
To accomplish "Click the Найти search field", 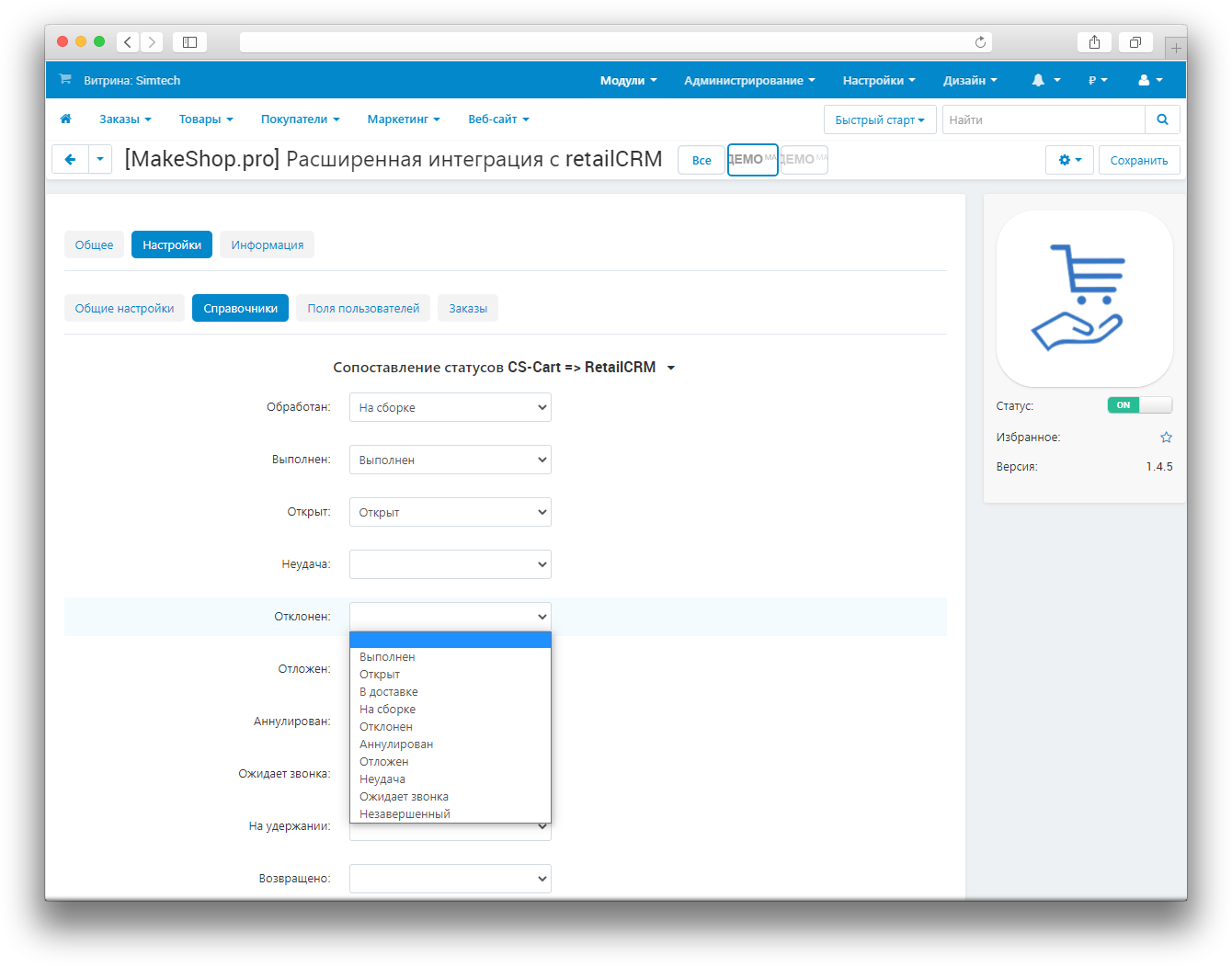I will (1043, 119).
